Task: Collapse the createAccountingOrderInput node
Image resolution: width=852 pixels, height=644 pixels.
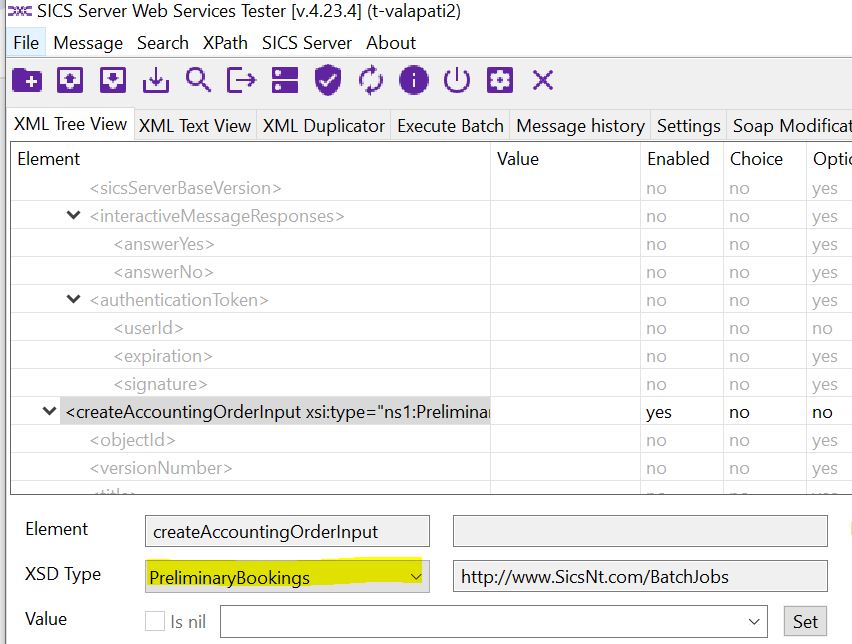Action: click(x=49, y=412)
